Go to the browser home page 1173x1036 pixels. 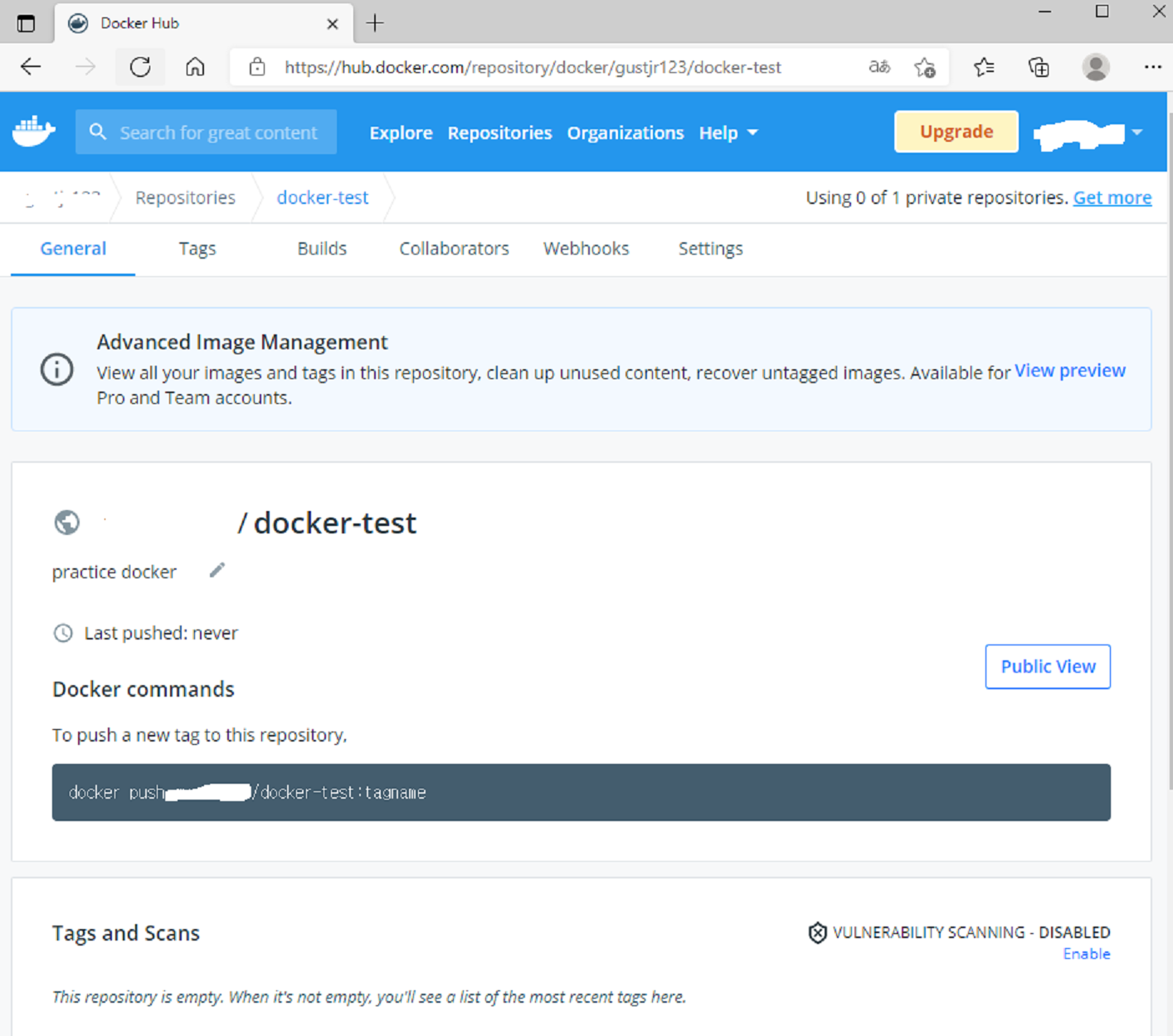point(195,67)
